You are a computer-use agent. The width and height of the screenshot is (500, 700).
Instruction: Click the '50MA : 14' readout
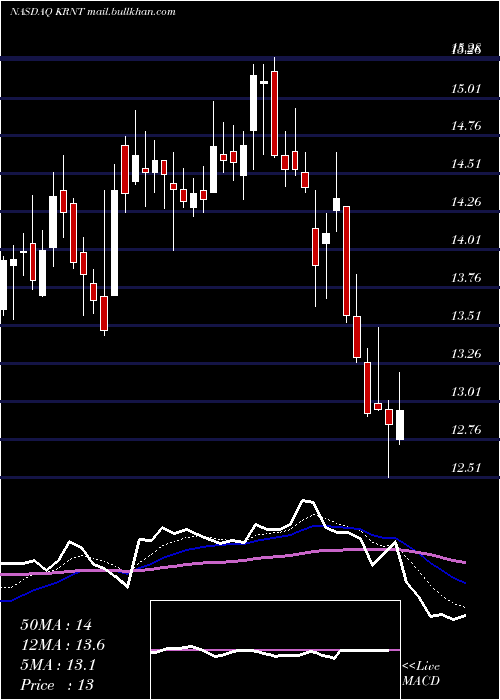(56, 625)
